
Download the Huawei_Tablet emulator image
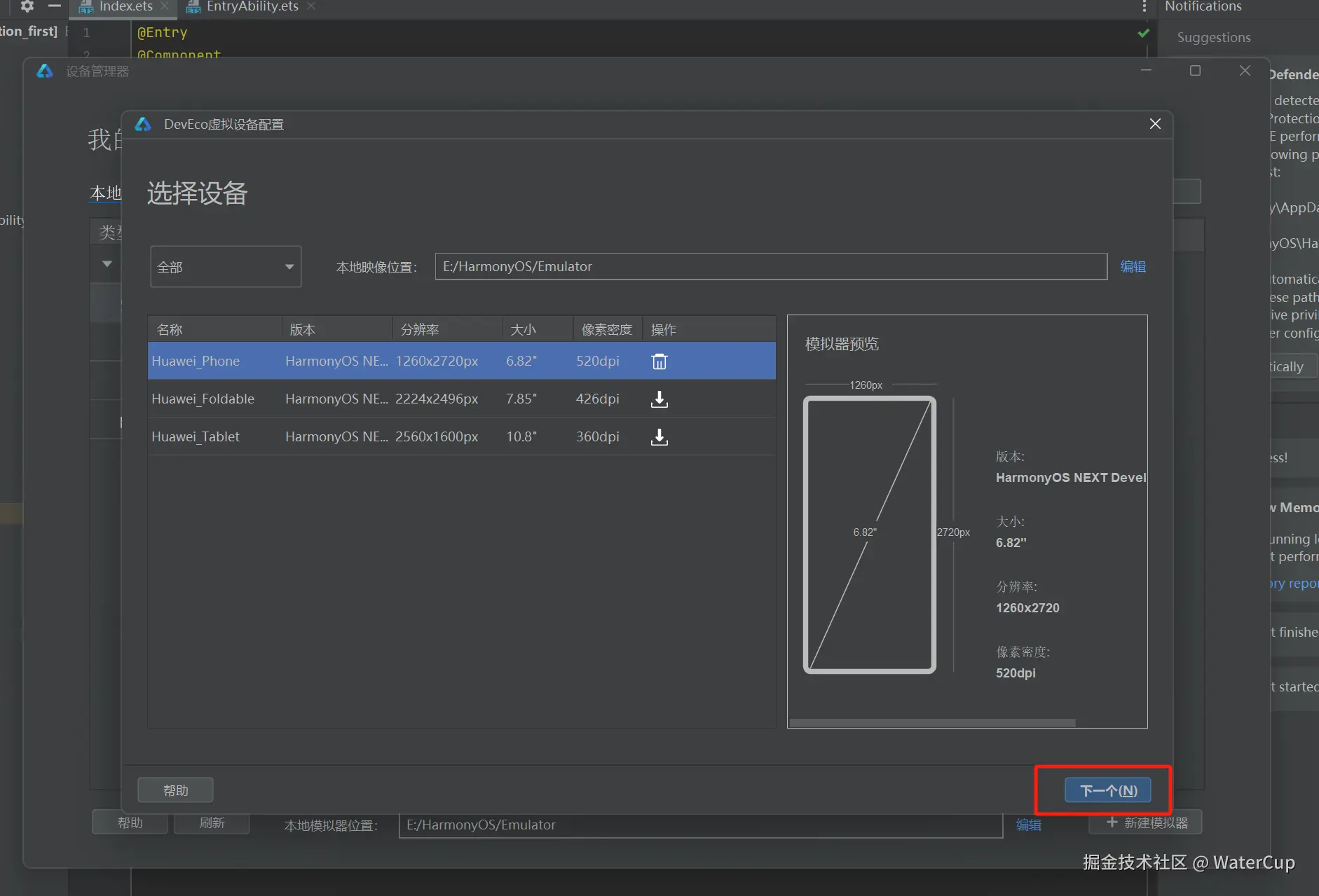[659, 437]
